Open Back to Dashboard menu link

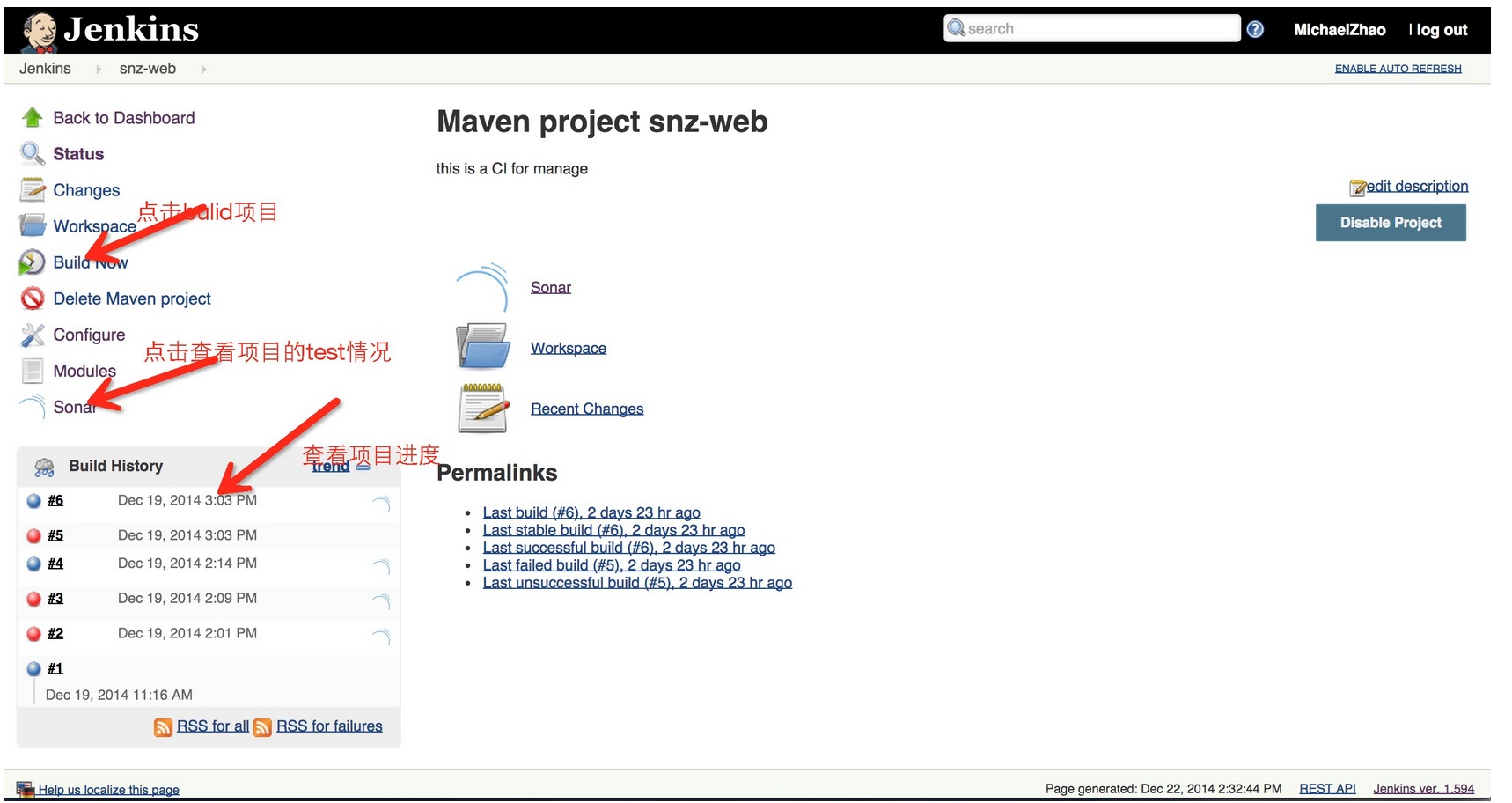pyautogui.click(x=124, y=118)
